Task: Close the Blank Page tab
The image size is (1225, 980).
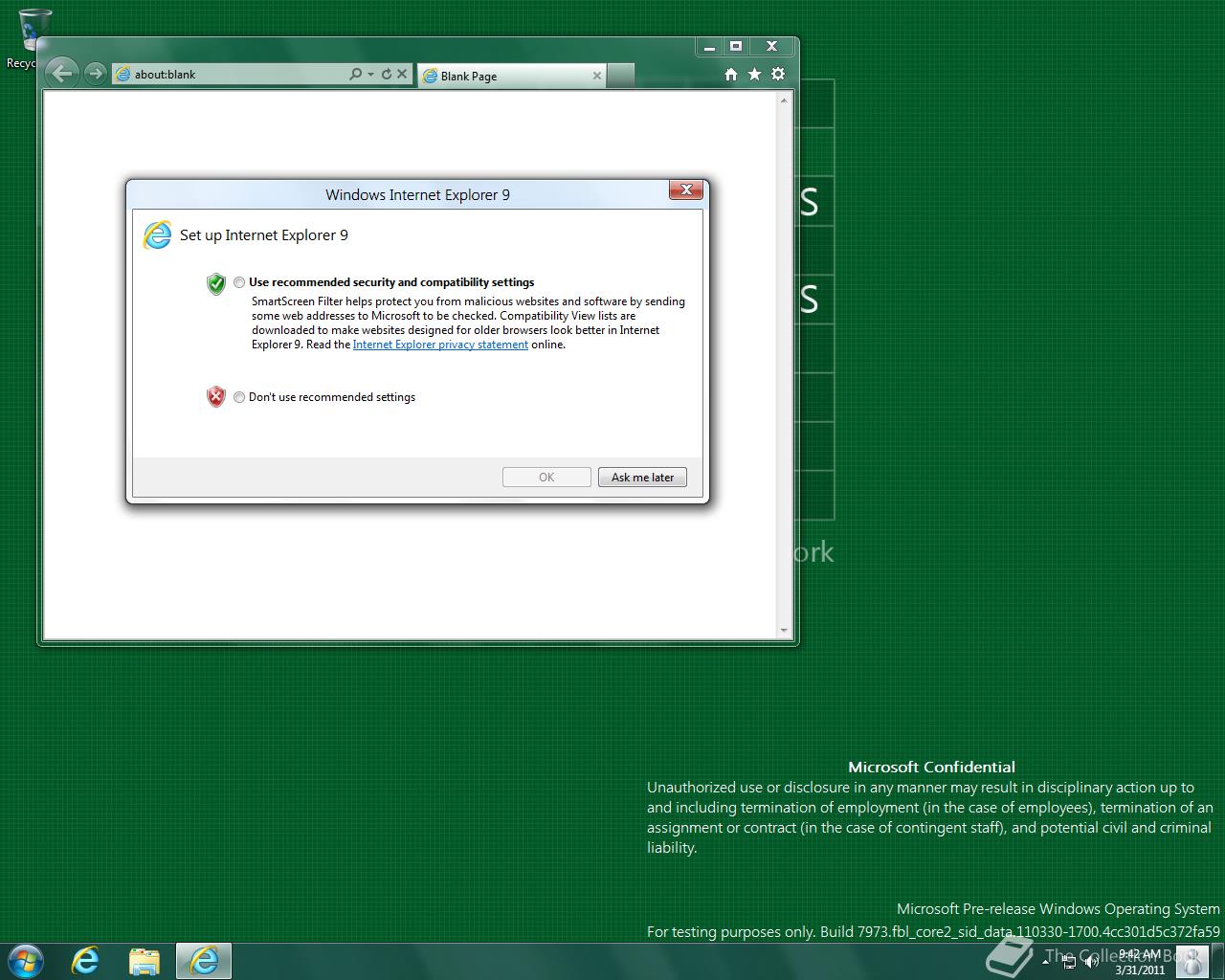Action: click(x=597, y=76)
